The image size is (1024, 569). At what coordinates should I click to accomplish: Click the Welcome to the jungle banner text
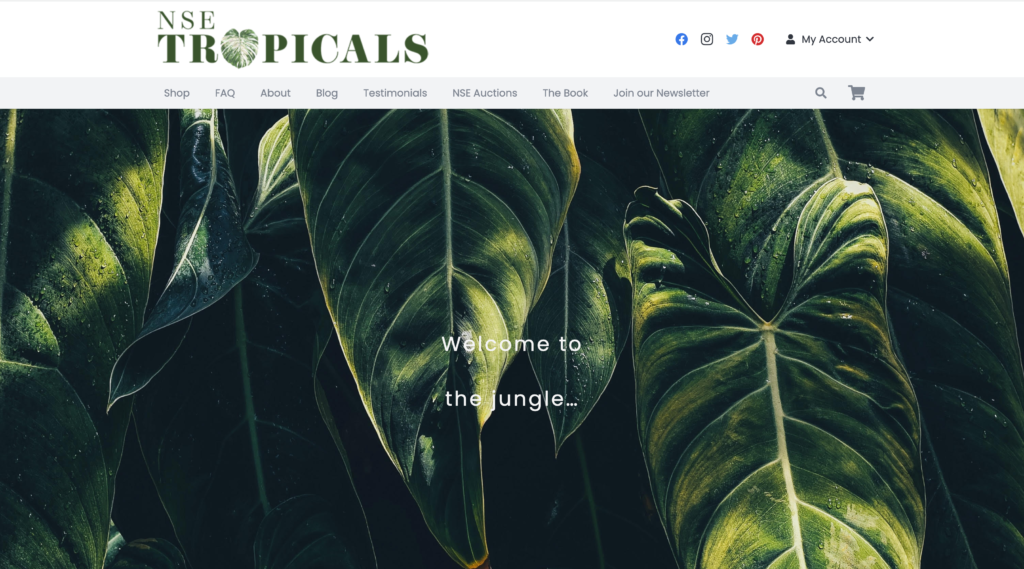point(511,371)
